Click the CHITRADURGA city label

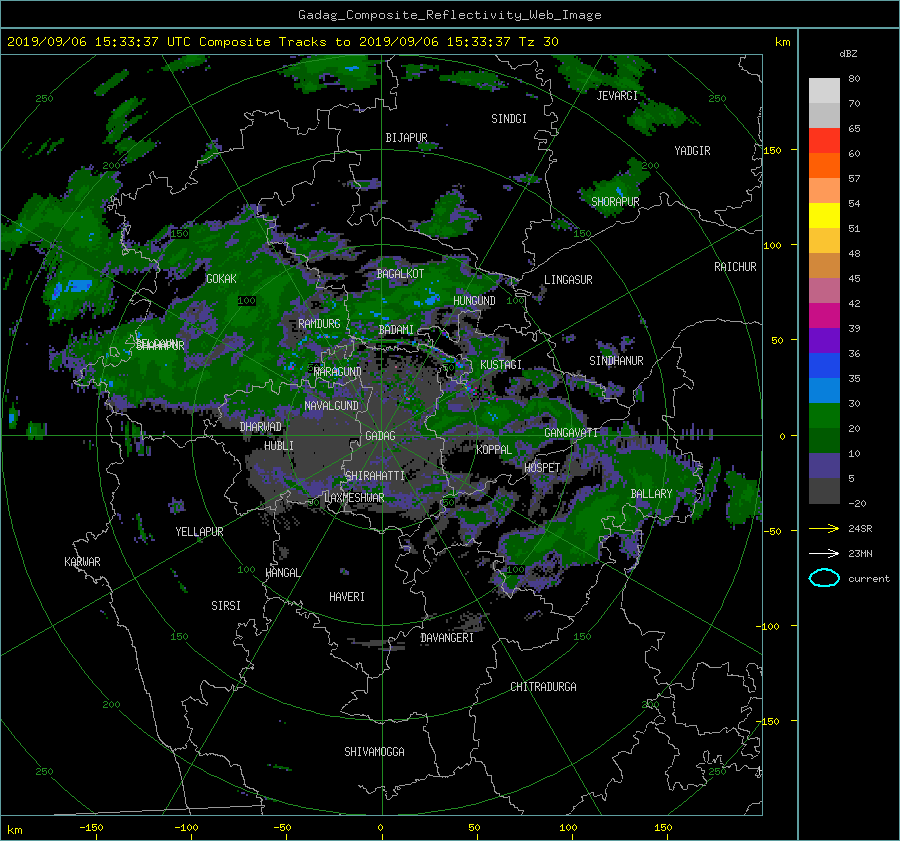click(543, 687)
